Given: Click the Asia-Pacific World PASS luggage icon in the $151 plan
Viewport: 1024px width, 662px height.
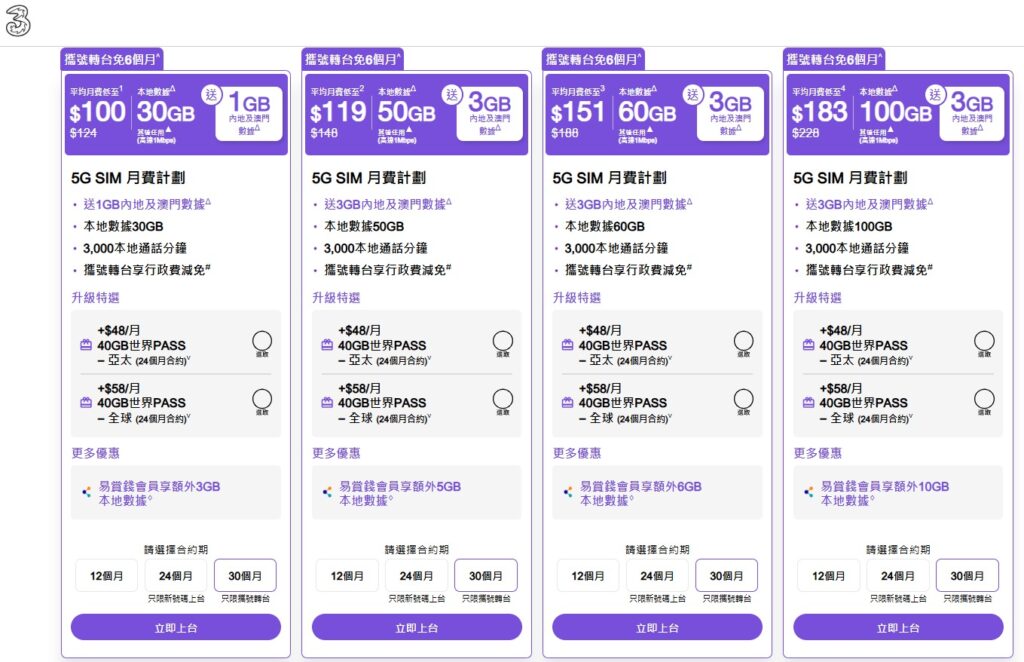Looking at the screenshot, I should pos(567,345).
